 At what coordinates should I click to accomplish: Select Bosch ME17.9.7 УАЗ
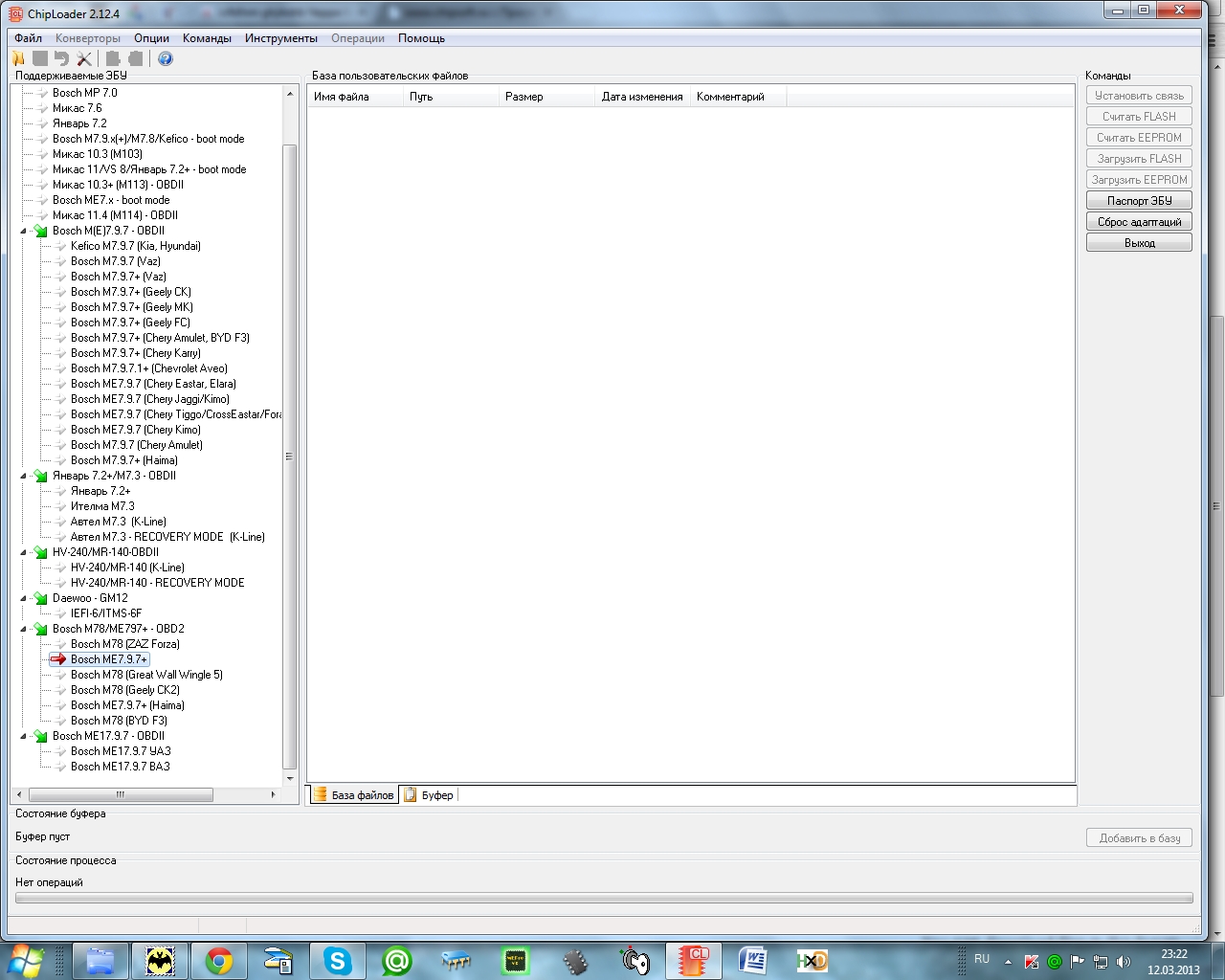[121, 751]
